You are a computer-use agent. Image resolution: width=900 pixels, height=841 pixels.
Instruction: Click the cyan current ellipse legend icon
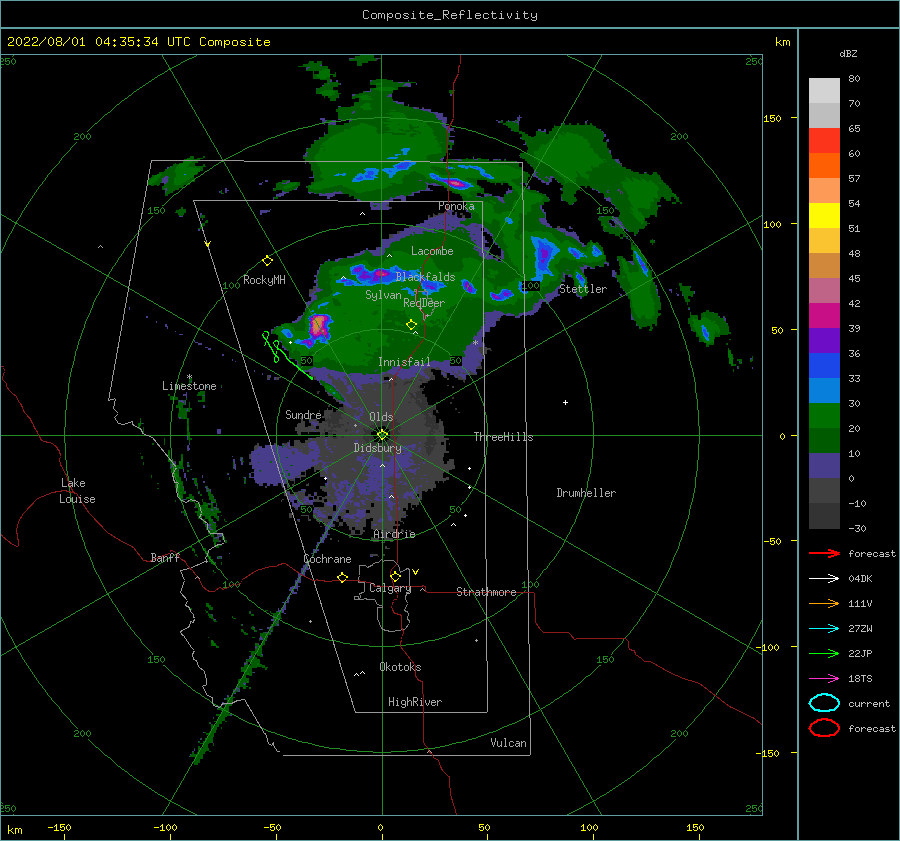point(824,703)
